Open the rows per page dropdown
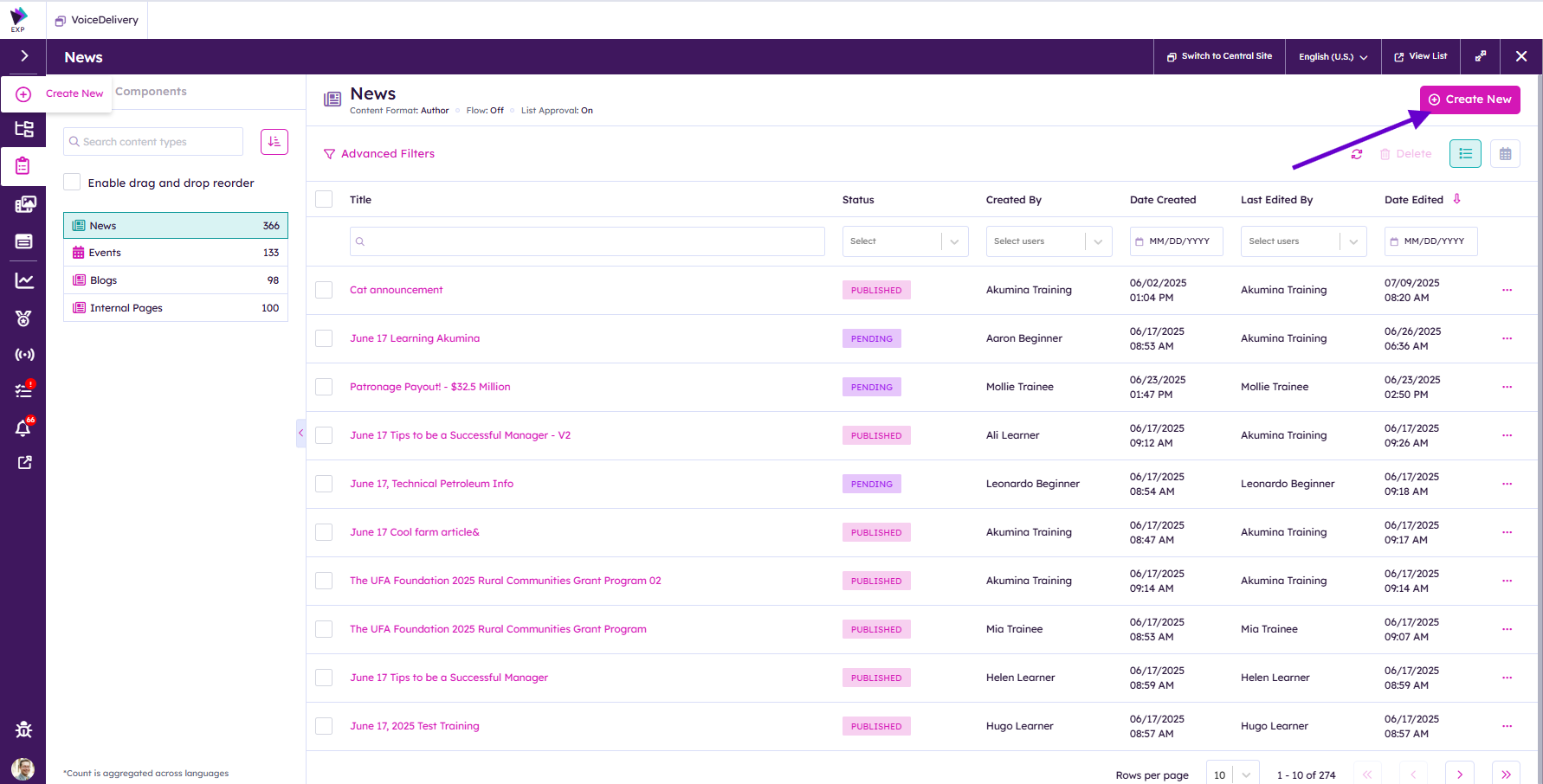1543x784 pixels. (1232, 774)
